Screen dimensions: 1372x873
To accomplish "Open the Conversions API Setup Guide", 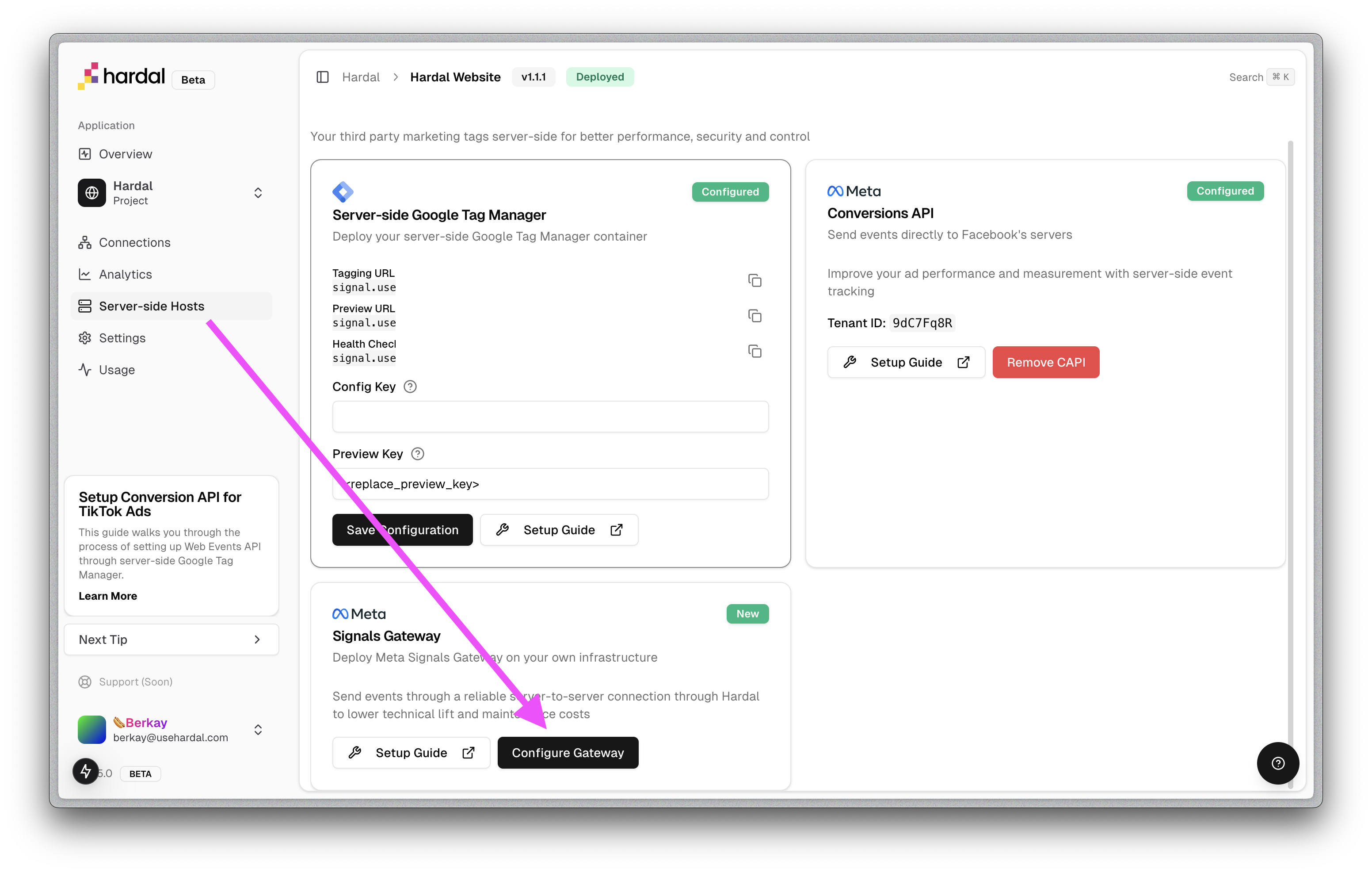I will [906, 362].
